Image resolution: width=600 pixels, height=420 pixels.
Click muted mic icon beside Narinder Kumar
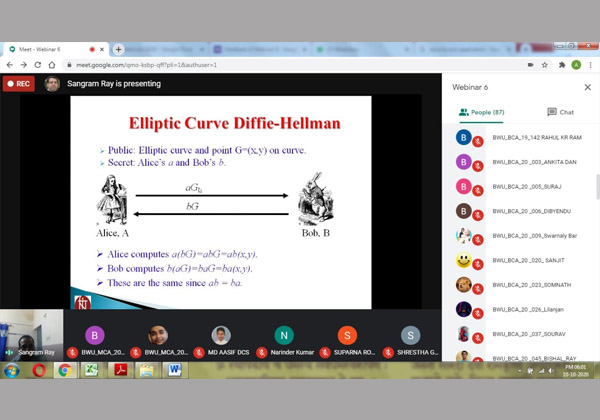[x=262, y=352]
